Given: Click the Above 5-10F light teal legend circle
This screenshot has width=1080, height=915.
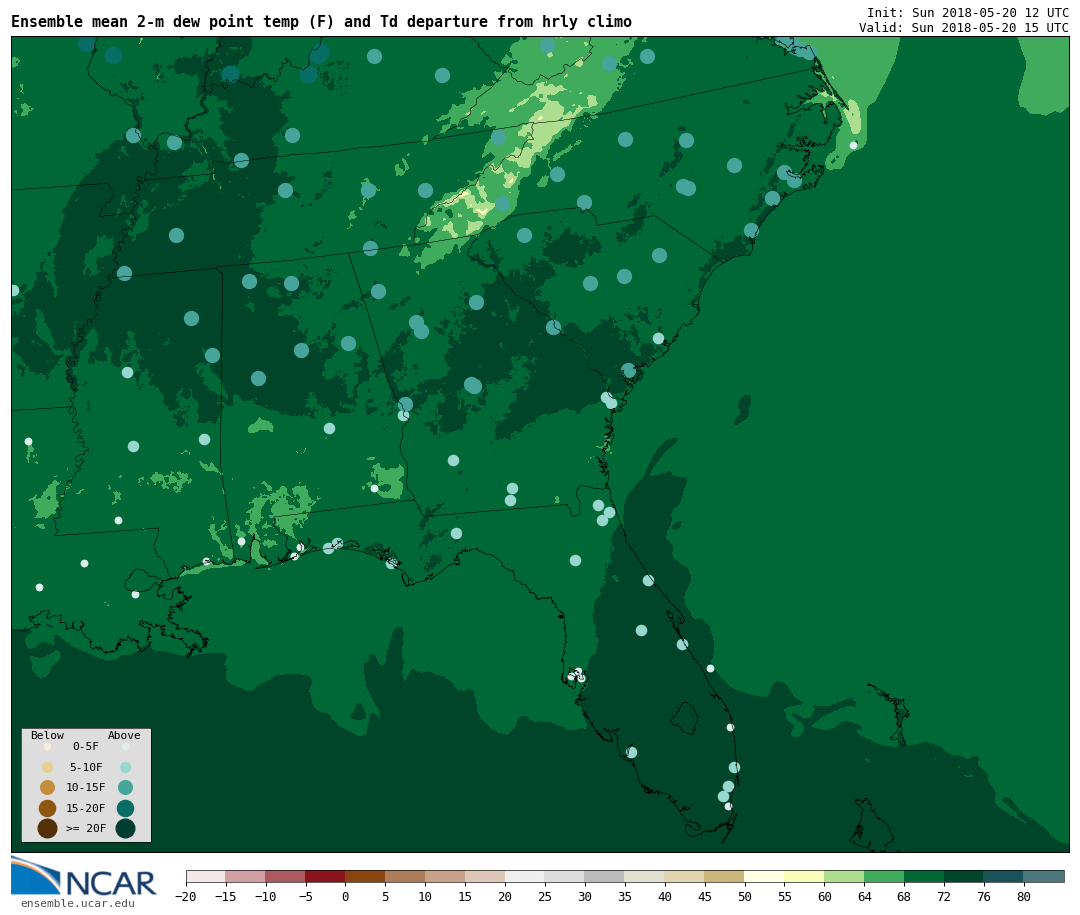Looking at the screenshot, I should pyautogui.click(x=125, y=768).
